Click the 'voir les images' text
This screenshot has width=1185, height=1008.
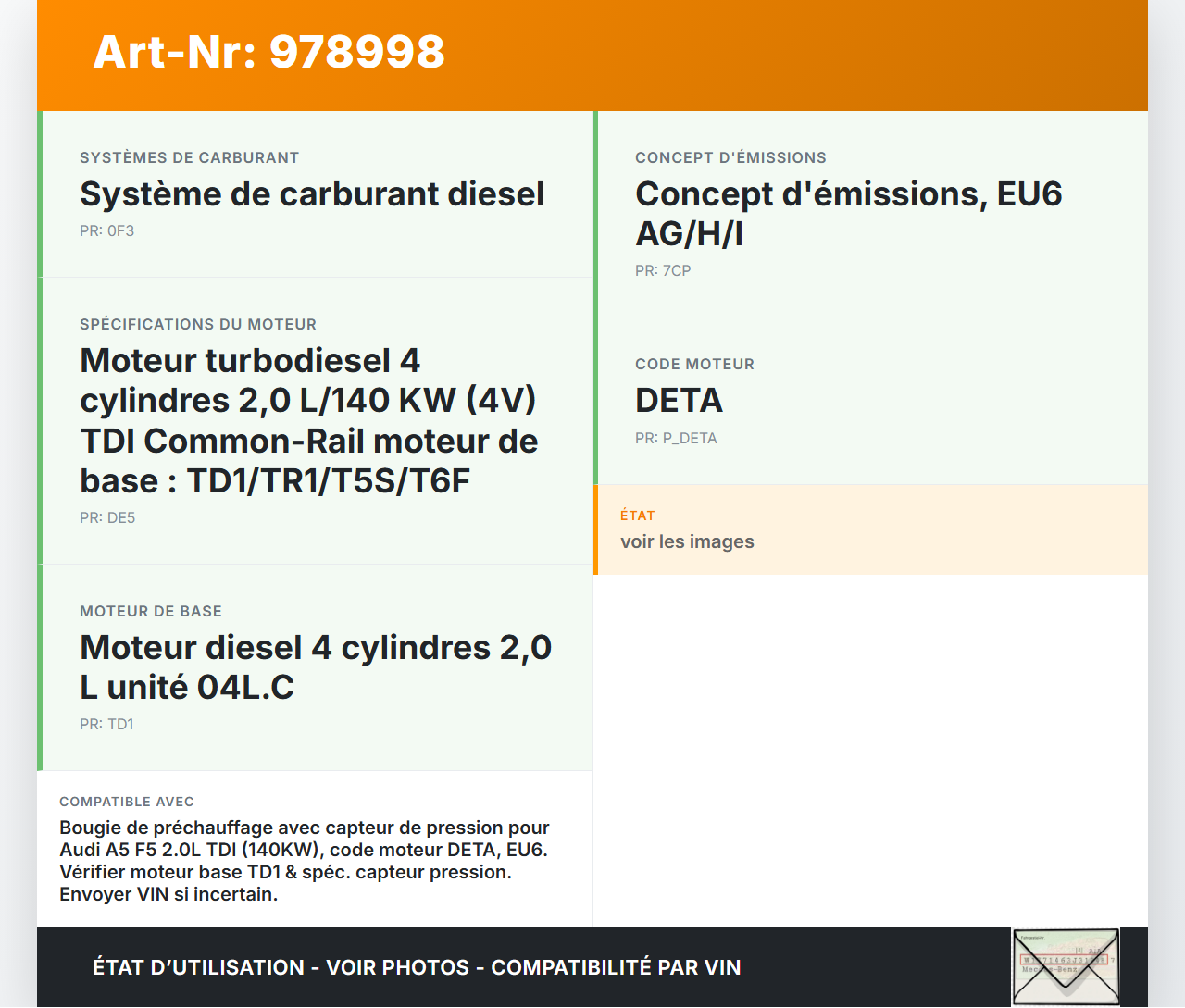[687, 542]
